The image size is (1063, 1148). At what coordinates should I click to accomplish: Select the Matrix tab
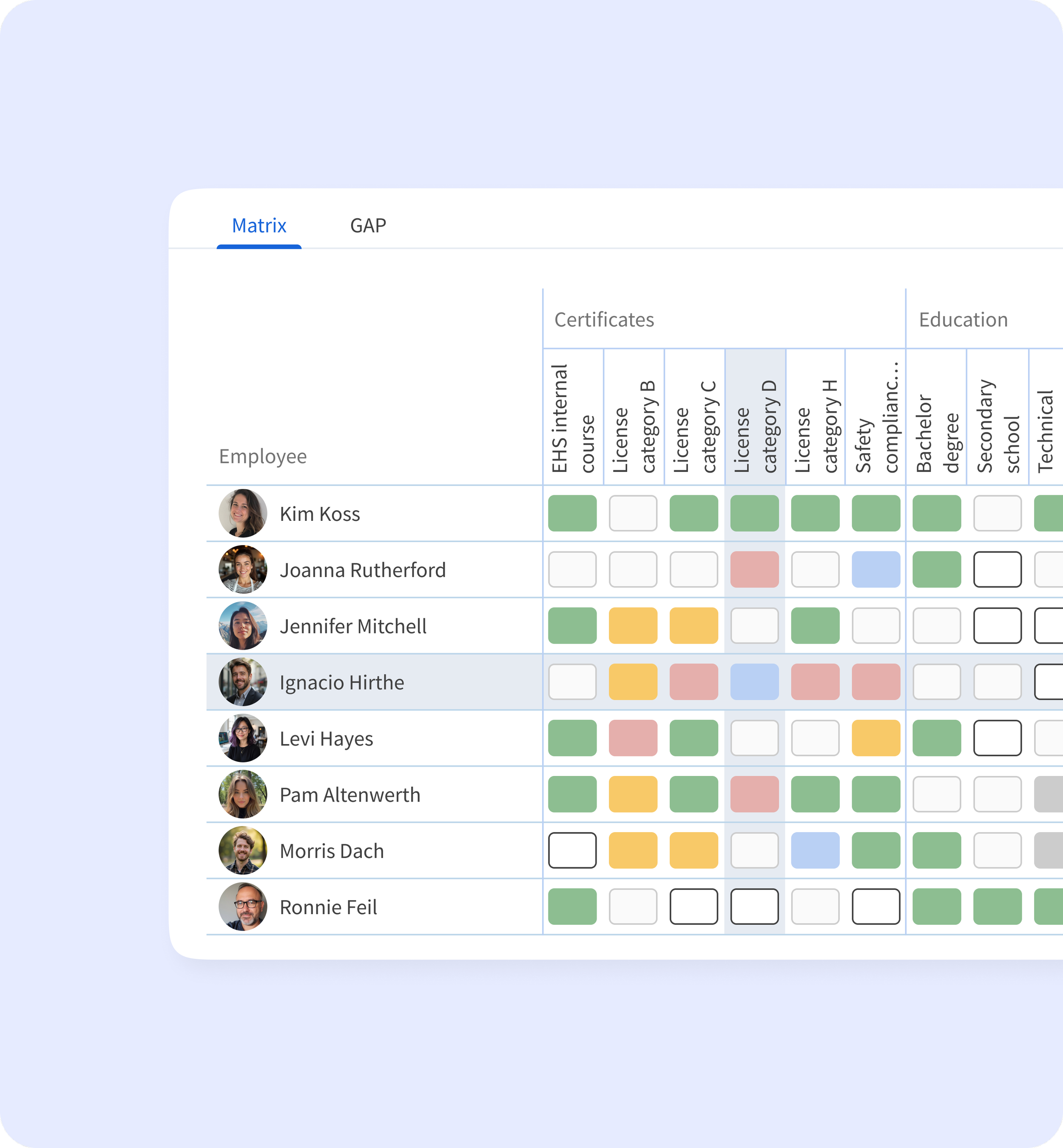[x=259, y=225]
